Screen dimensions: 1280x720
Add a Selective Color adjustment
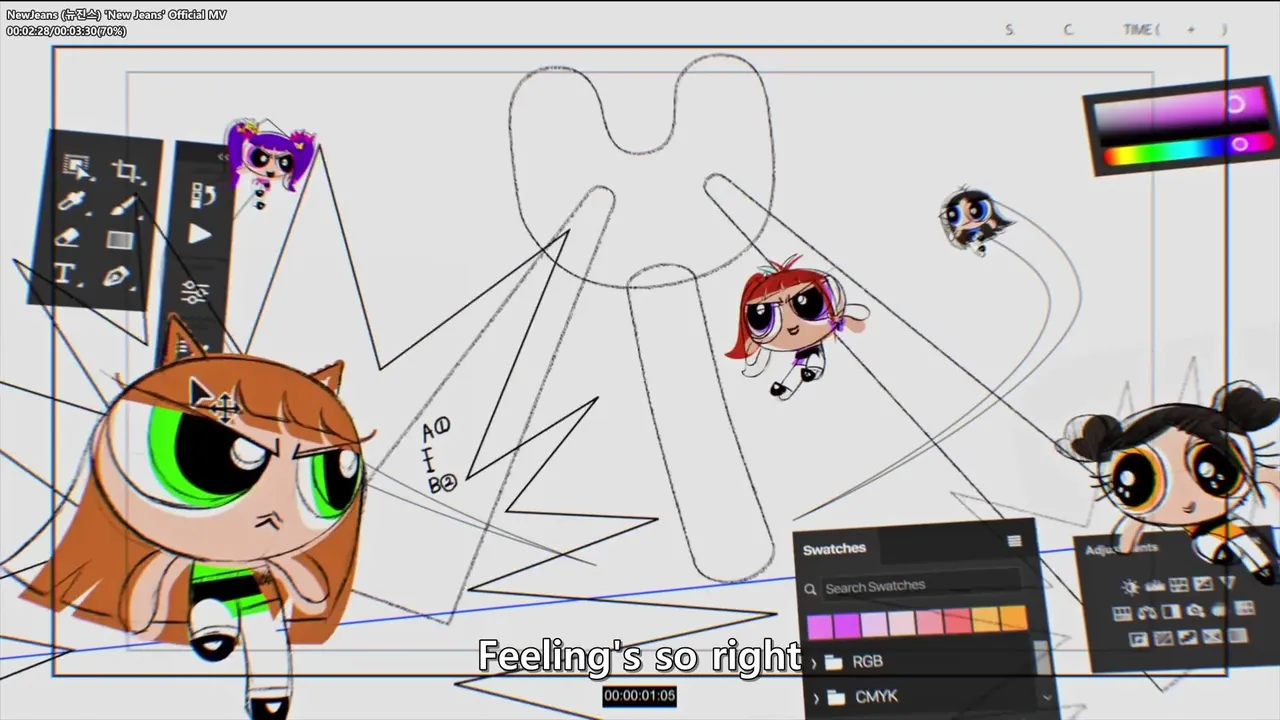[x=1213, y=636]
